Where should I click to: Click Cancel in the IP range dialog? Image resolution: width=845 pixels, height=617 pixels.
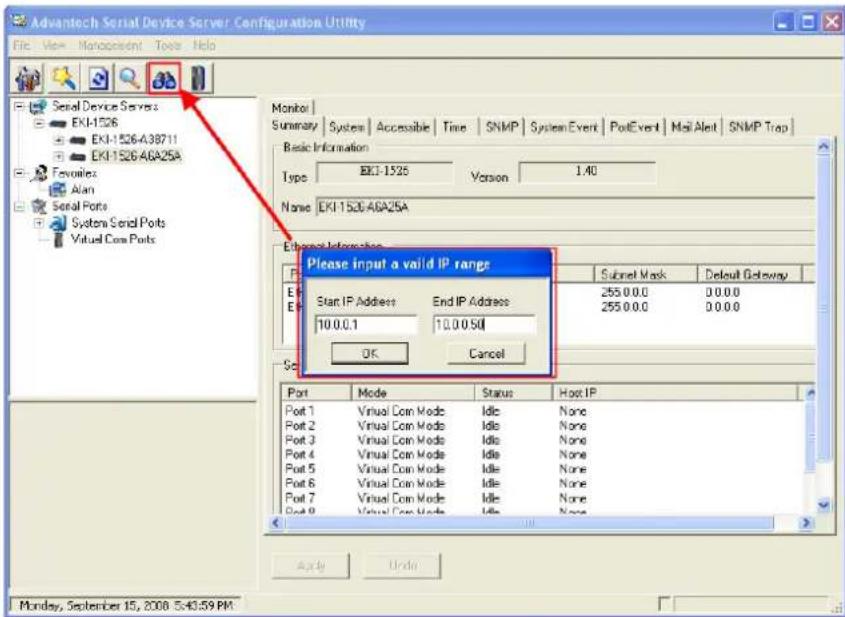[486, 353]
